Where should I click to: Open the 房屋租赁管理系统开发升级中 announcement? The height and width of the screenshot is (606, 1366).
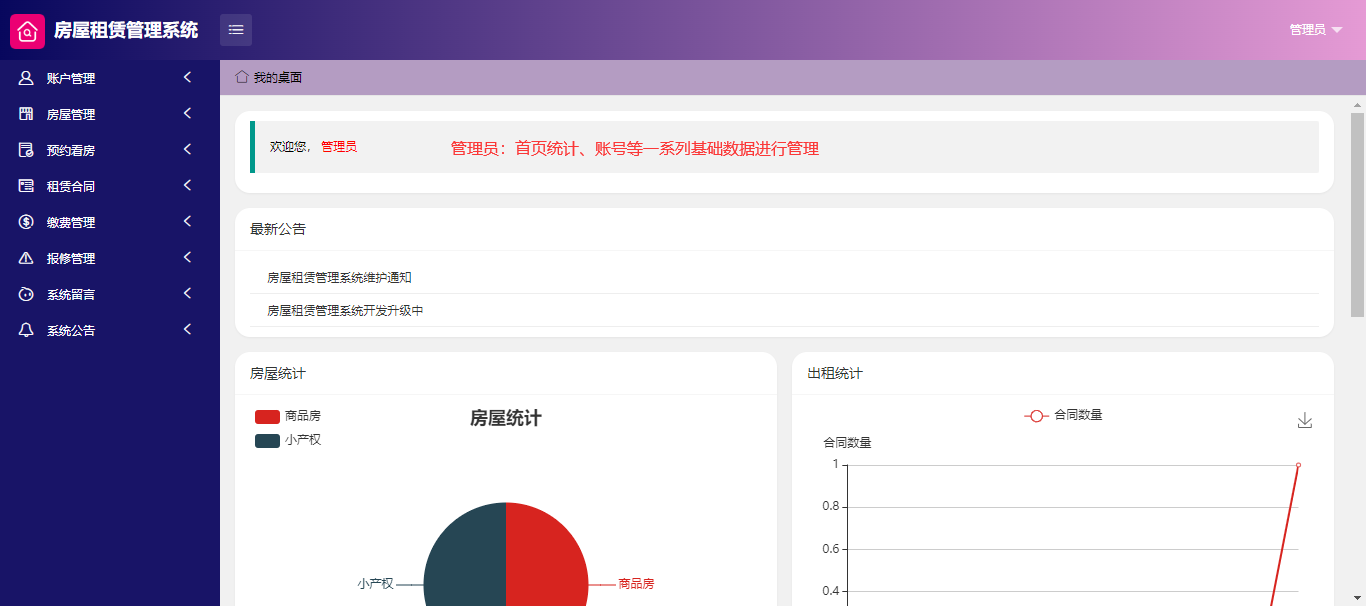click(x=345, y=311)
